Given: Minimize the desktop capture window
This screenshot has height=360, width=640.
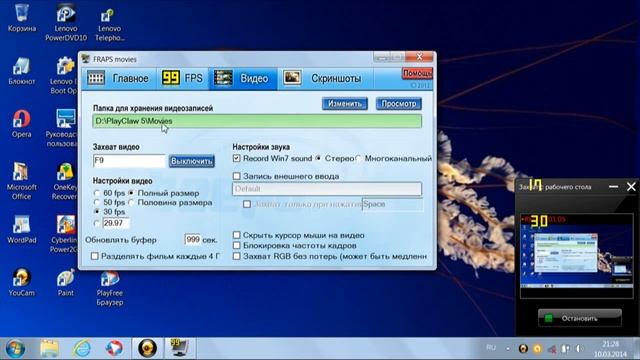Looking at the screenshot, I should (x=613, y=187).
